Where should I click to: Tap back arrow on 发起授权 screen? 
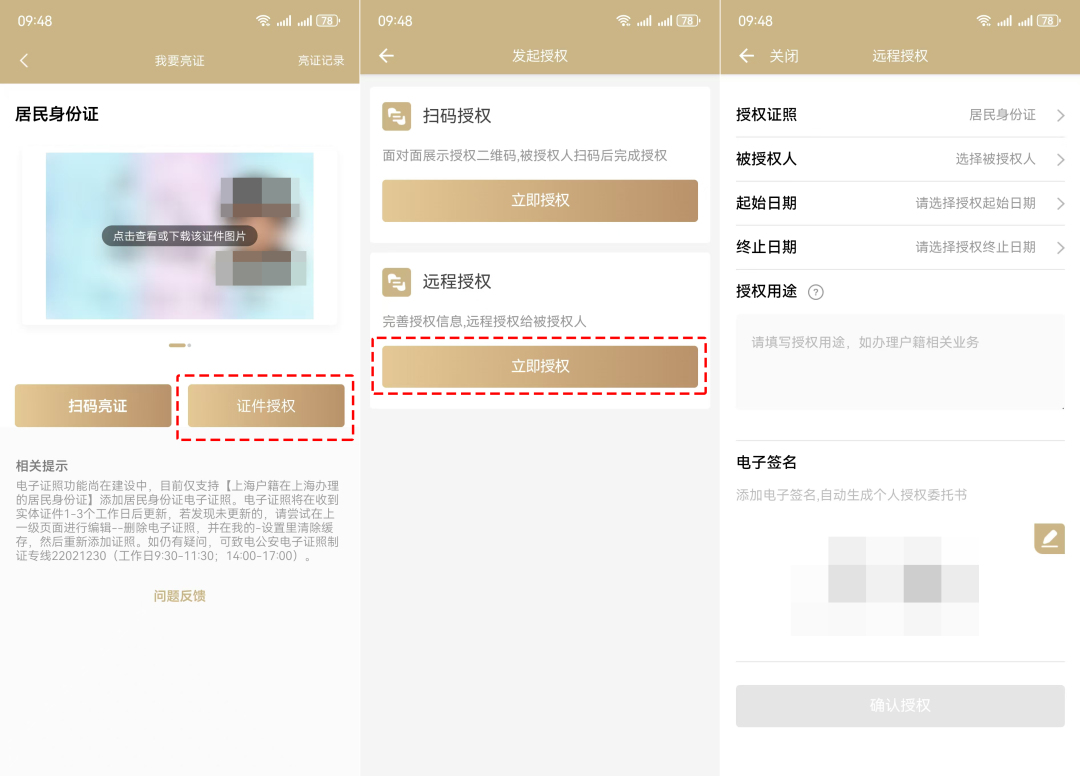[x=386, y=56]
